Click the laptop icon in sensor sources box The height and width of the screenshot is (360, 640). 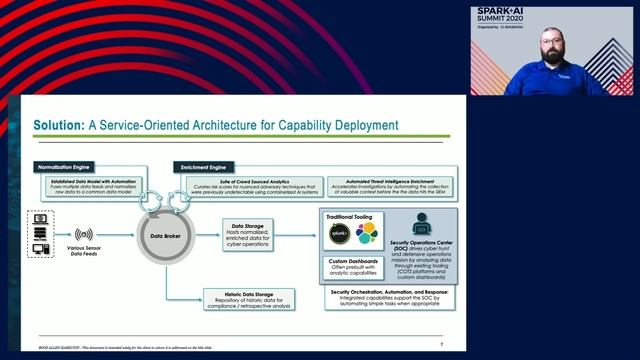tap(40, 219)
